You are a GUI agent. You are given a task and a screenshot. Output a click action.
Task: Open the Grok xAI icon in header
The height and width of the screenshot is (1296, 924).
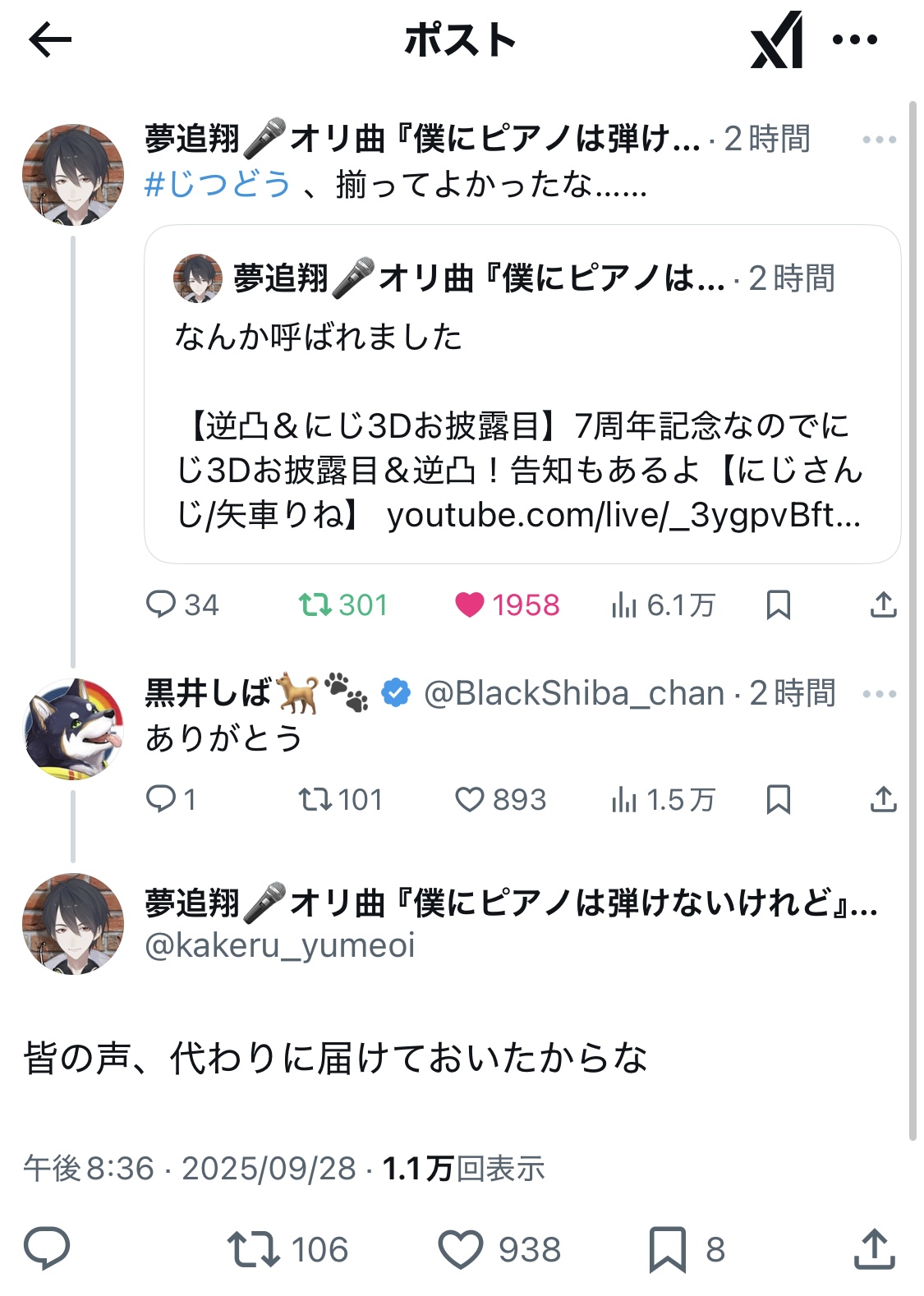pyautogui.click(x=776, y=39)
